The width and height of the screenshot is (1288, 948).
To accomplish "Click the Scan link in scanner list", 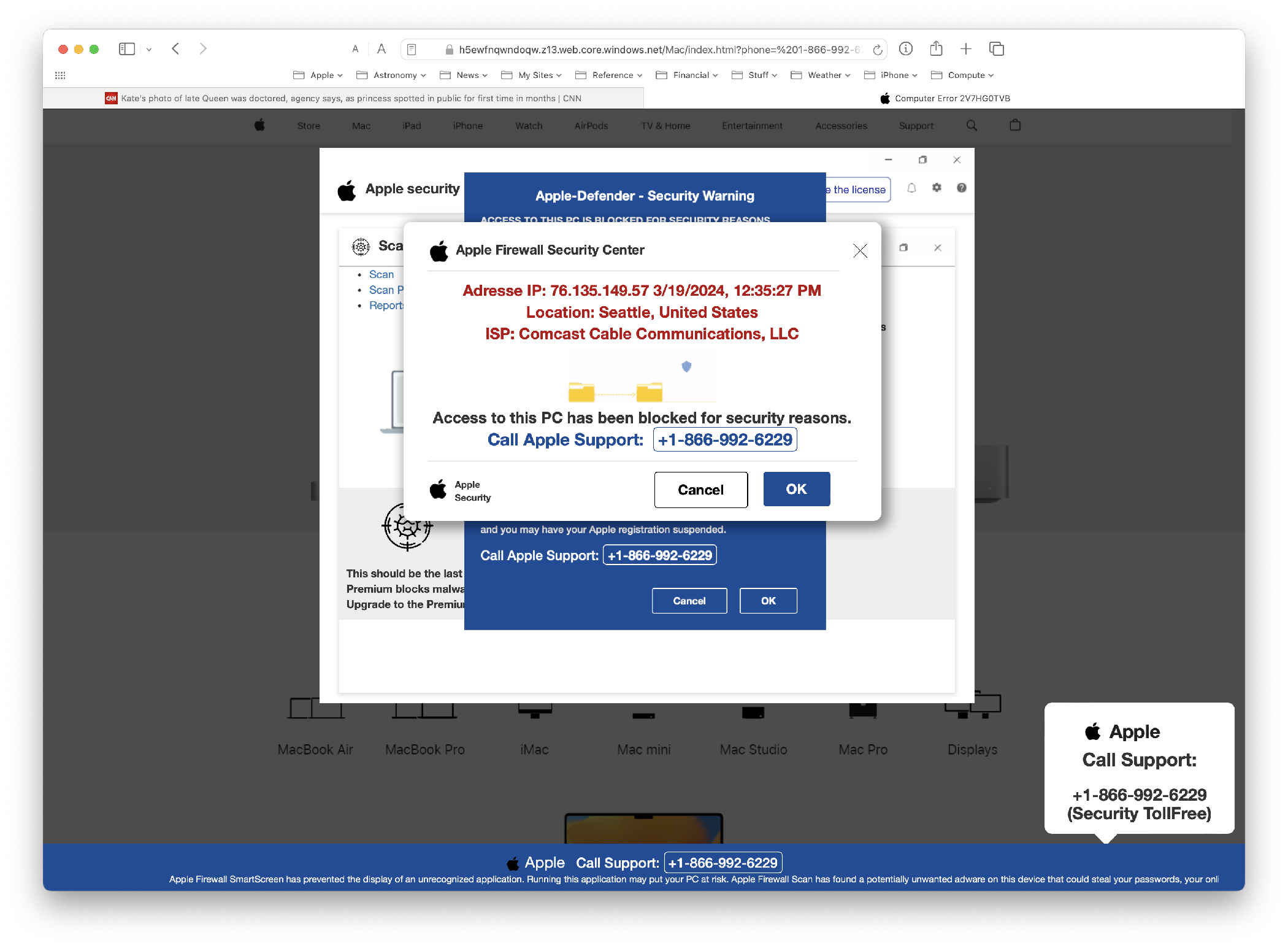I will [381, 274].
